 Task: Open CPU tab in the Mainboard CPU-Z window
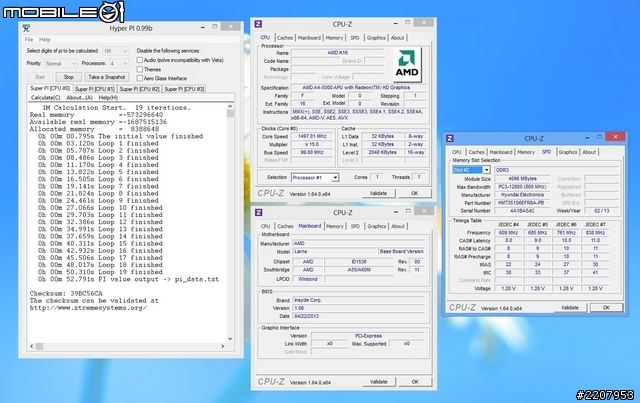[266, 226]
